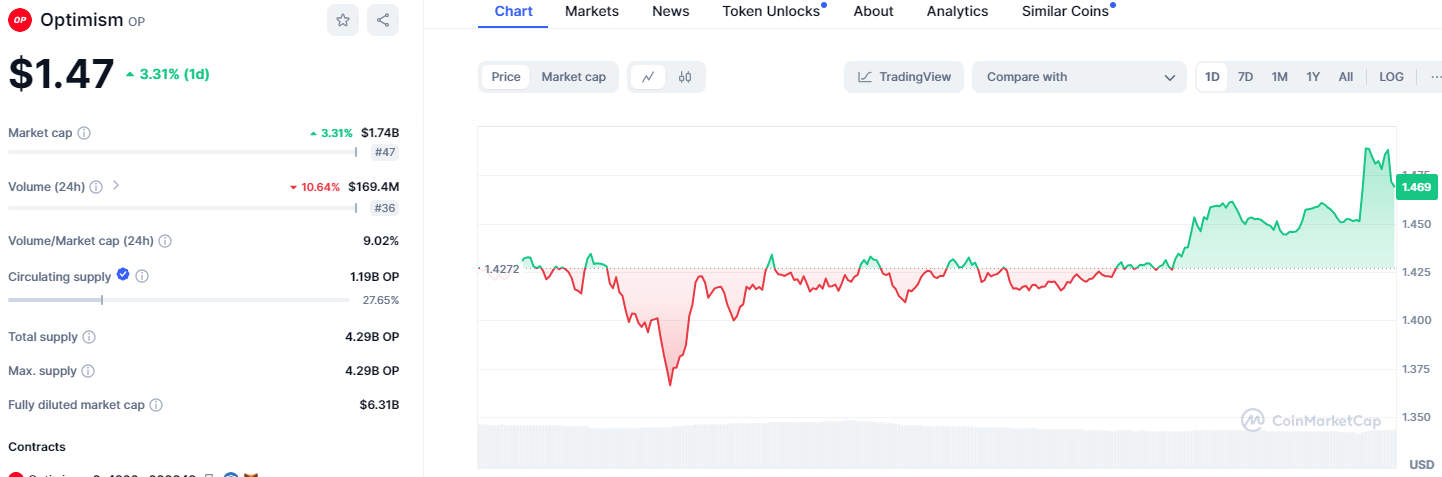
Task: Click the circulating supply progress bar
Action: [179, 300]
